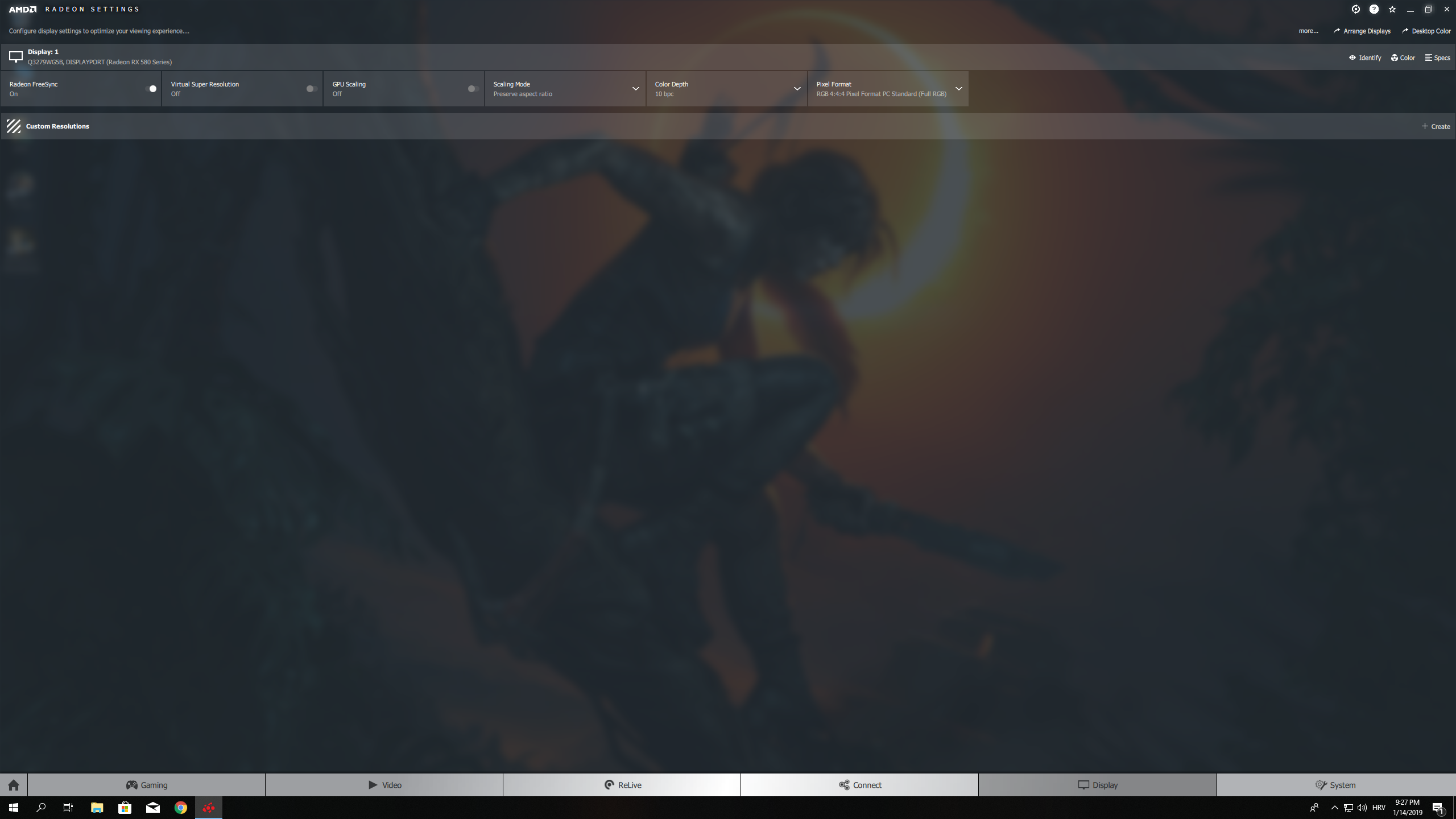Open display Color settings
This screenshot has width=1456, height=819.
click(x=1403, y=57)
